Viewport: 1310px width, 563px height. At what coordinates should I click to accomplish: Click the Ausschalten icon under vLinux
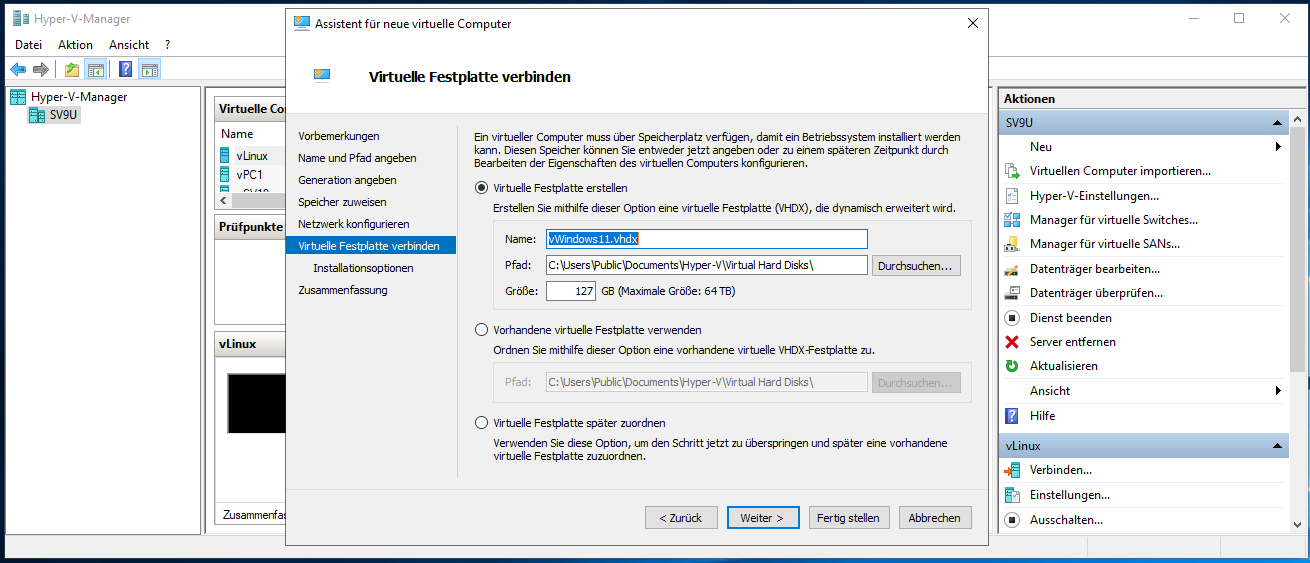point(1011,520)
